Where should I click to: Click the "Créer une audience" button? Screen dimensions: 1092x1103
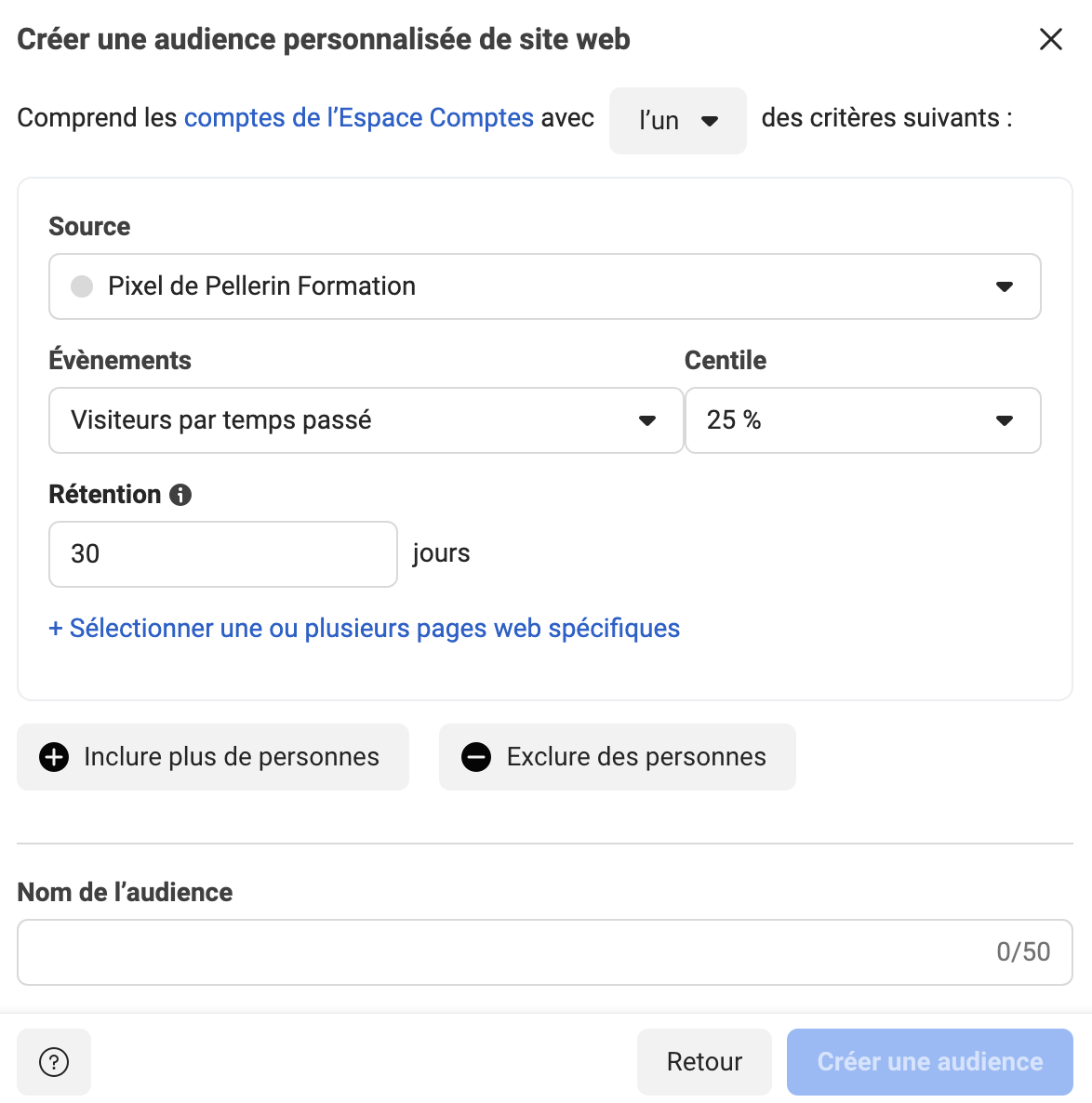(929, 1061)
